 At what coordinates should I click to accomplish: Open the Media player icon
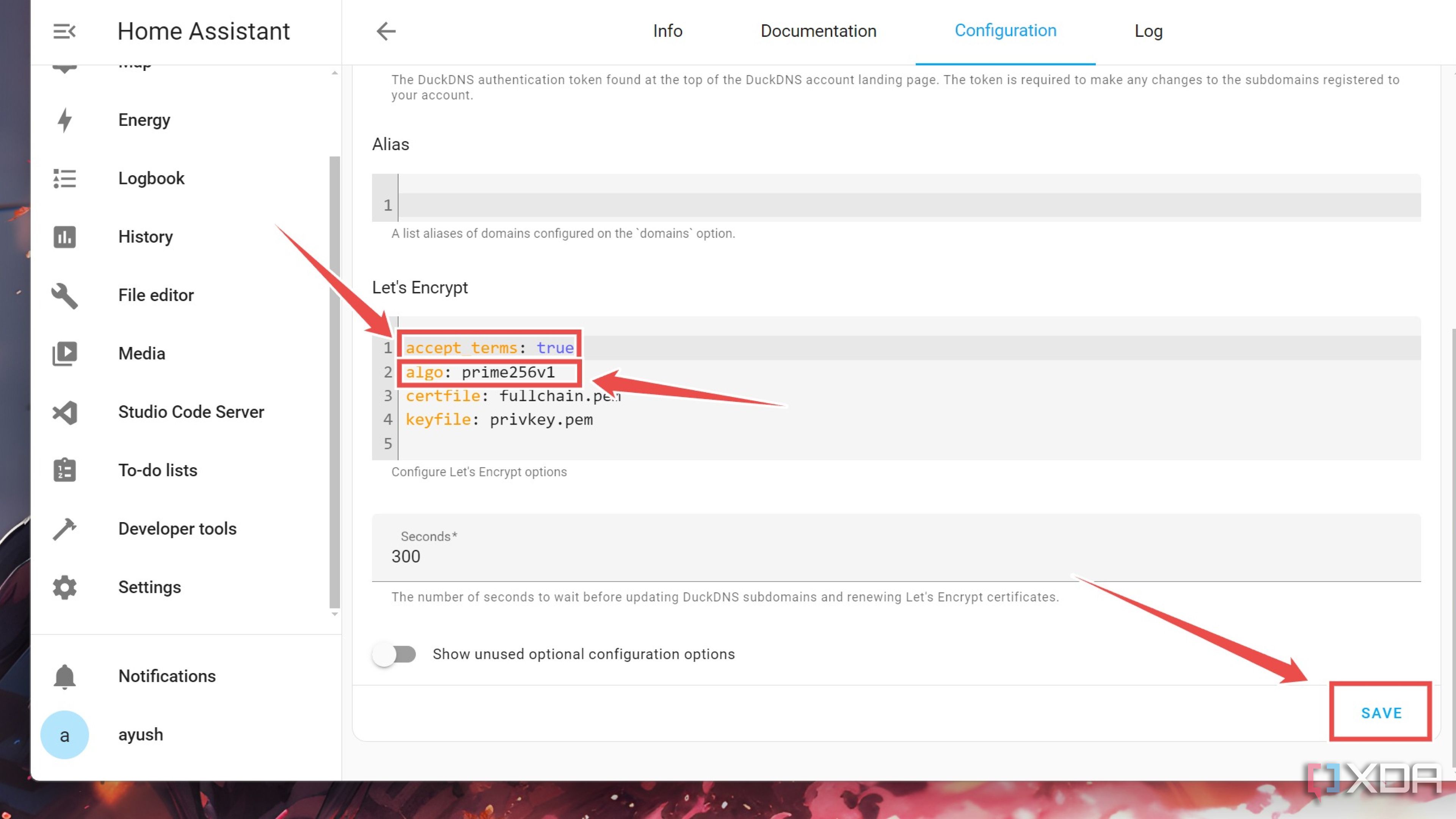[64, 354]
